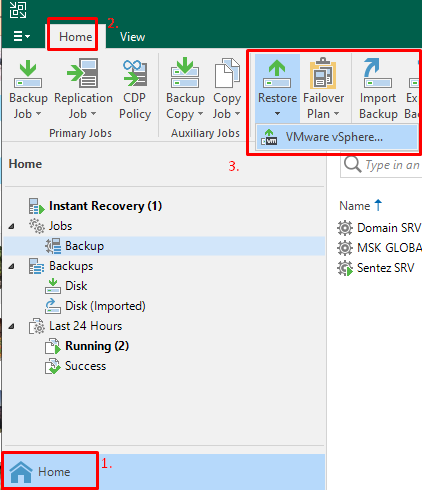Click the Home view button at bottom

point(51,472)
